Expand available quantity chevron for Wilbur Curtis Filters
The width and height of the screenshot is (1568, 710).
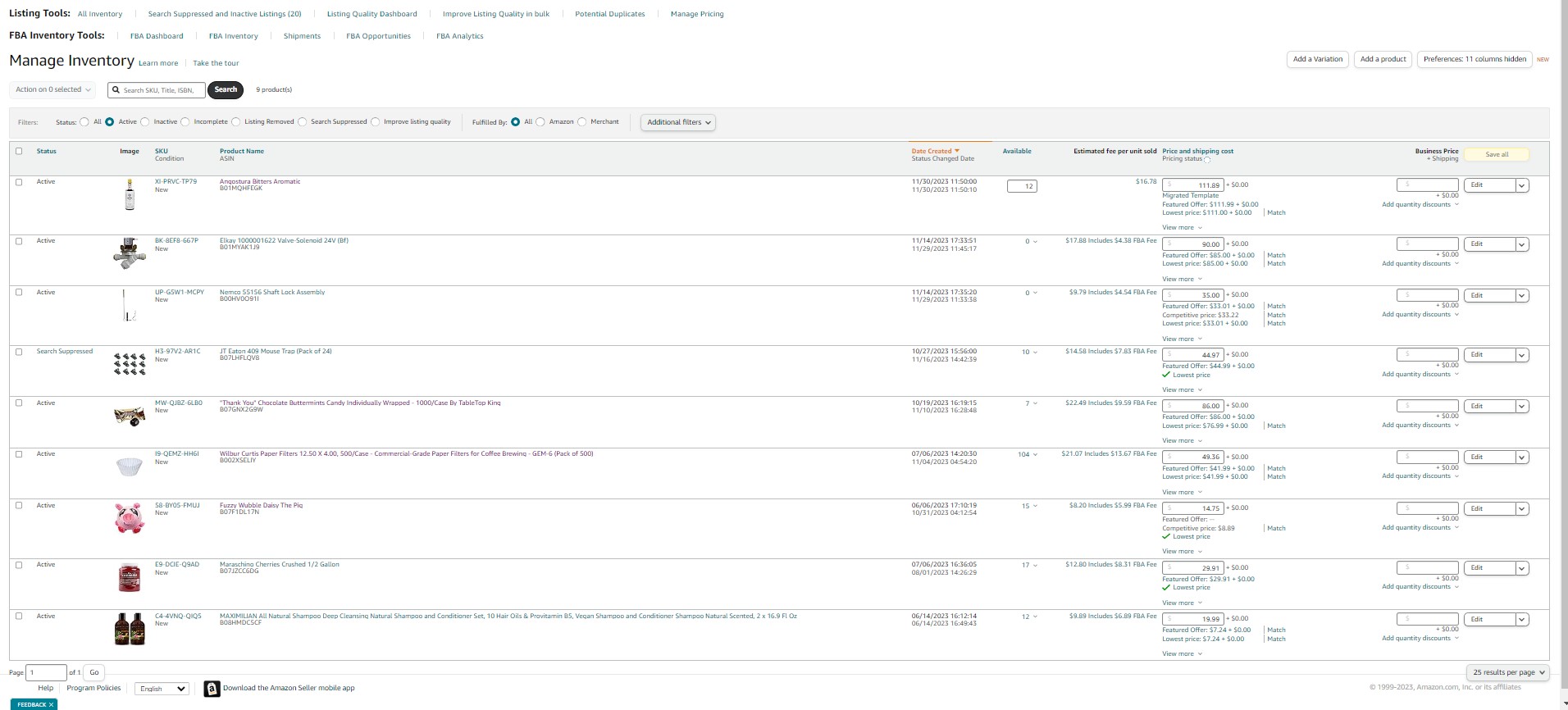tap(1035, 454)
